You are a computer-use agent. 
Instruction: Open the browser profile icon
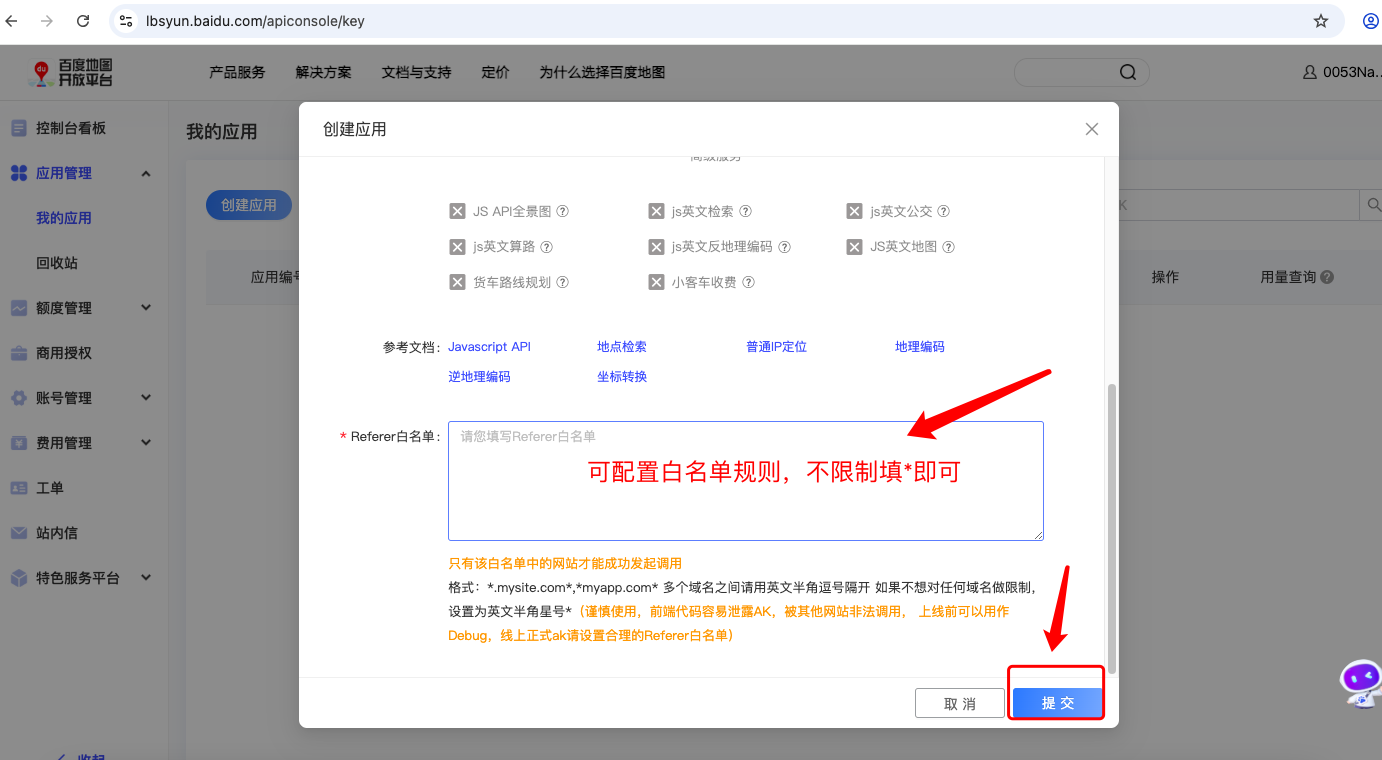(1370, 20)
